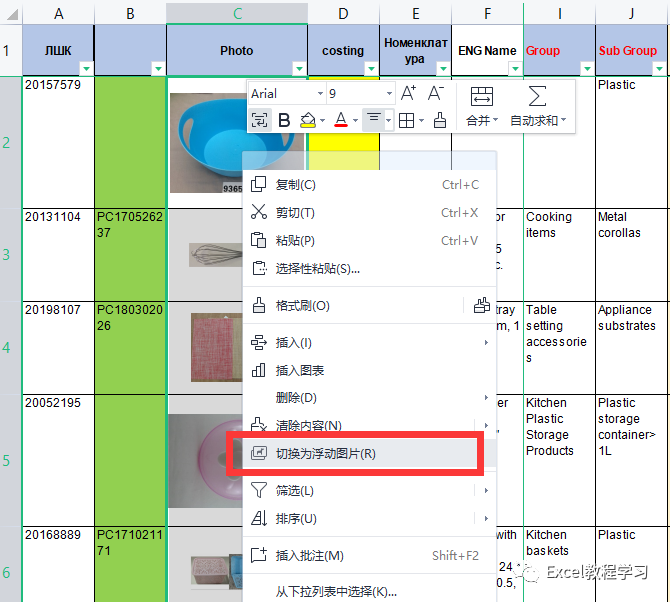Open filter dropdown on Group column
This screenshot has height=602, width=670.
tap(587, 68)
